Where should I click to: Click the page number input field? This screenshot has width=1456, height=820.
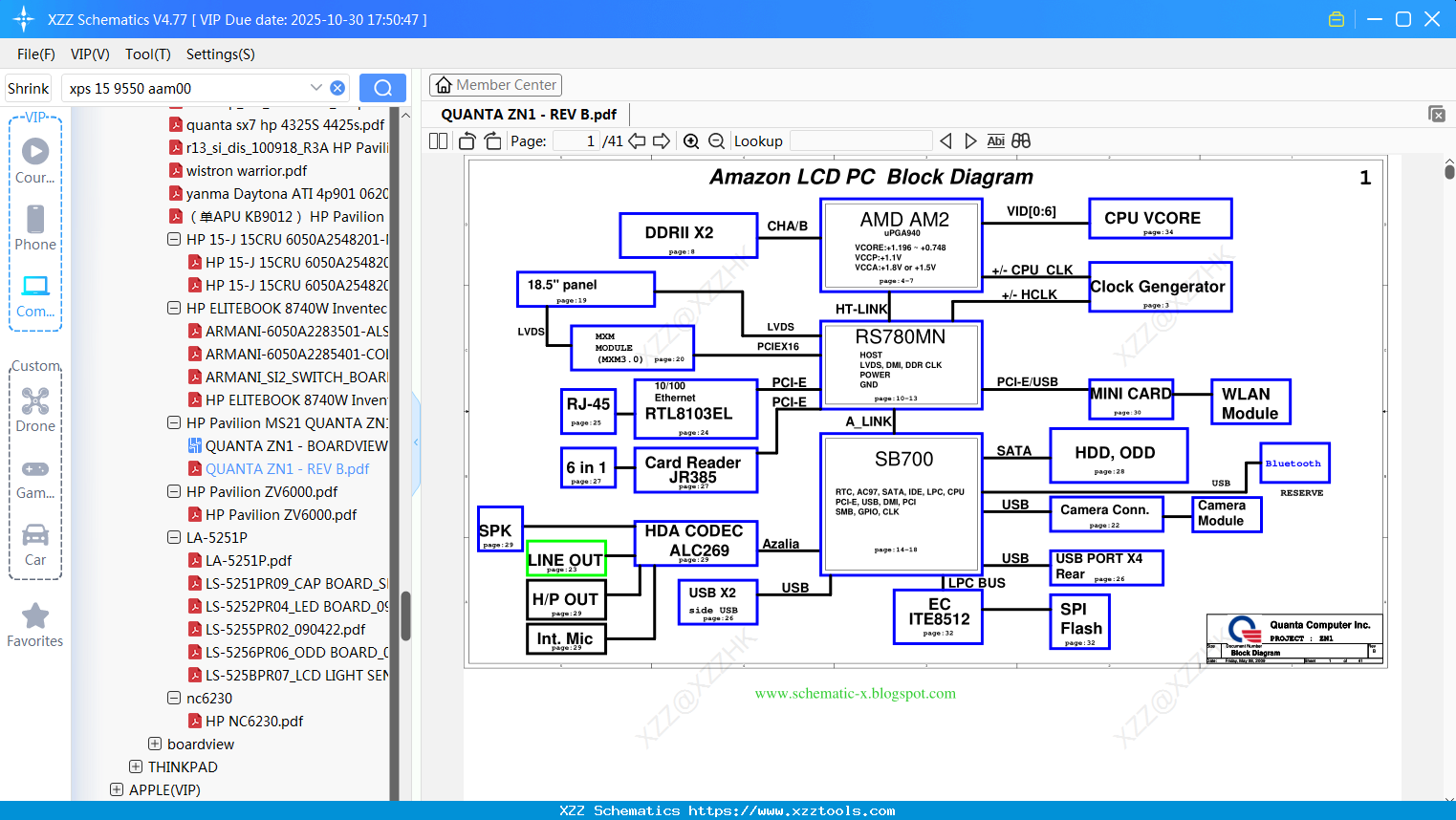576,140
